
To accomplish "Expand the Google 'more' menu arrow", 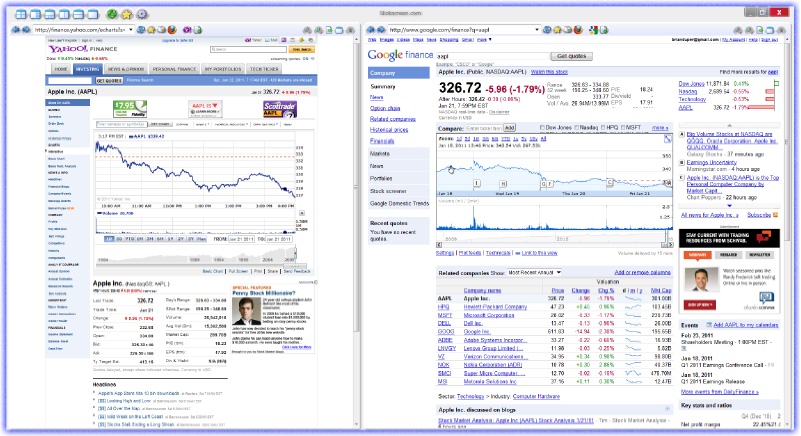I will (490, 39).
